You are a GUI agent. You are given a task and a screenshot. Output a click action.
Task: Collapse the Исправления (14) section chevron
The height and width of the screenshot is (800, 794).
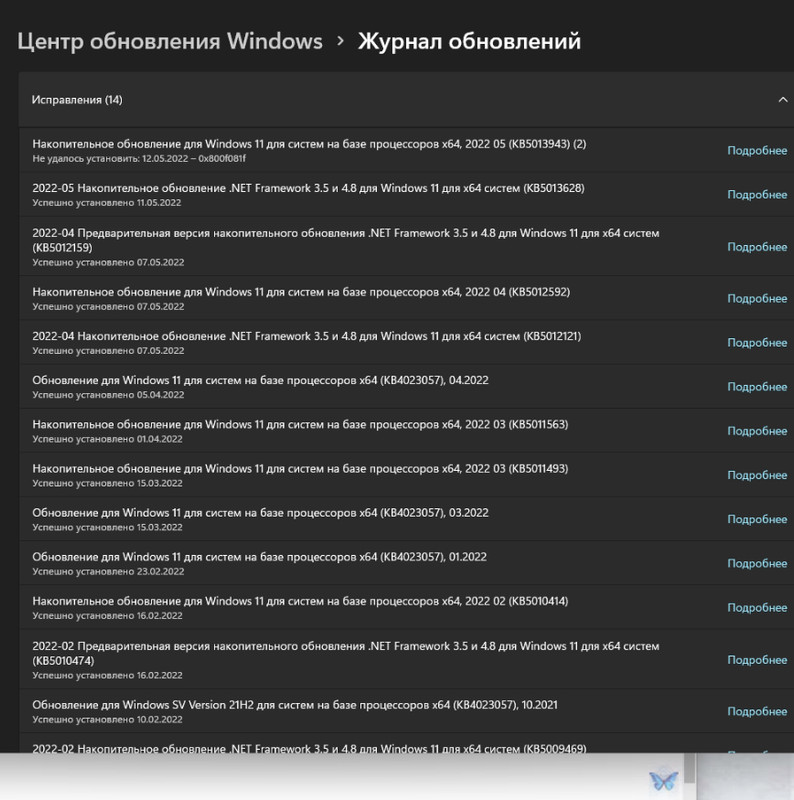click(782, 100)
